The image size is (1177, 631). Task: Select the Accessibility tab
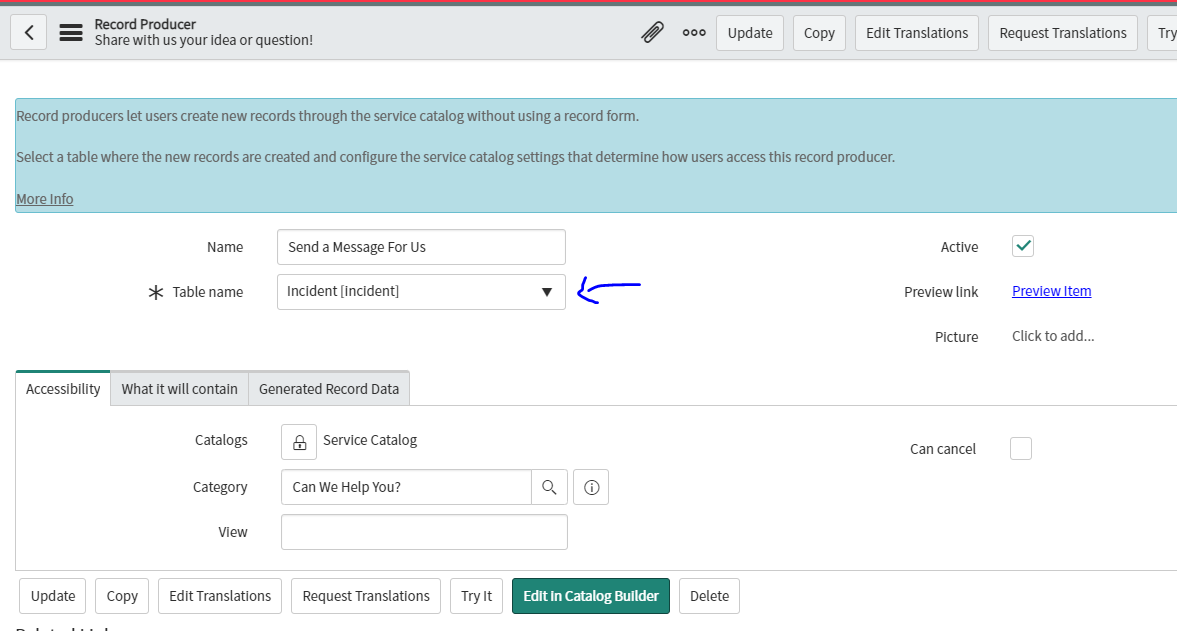tap(62, 388)
